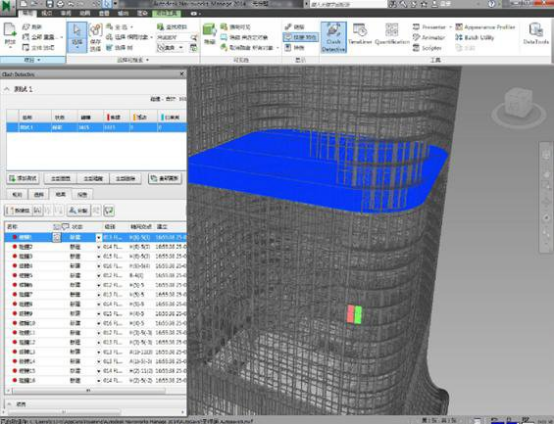
Task: Click the update all button with refresh icon
Action: pos(165,178)
